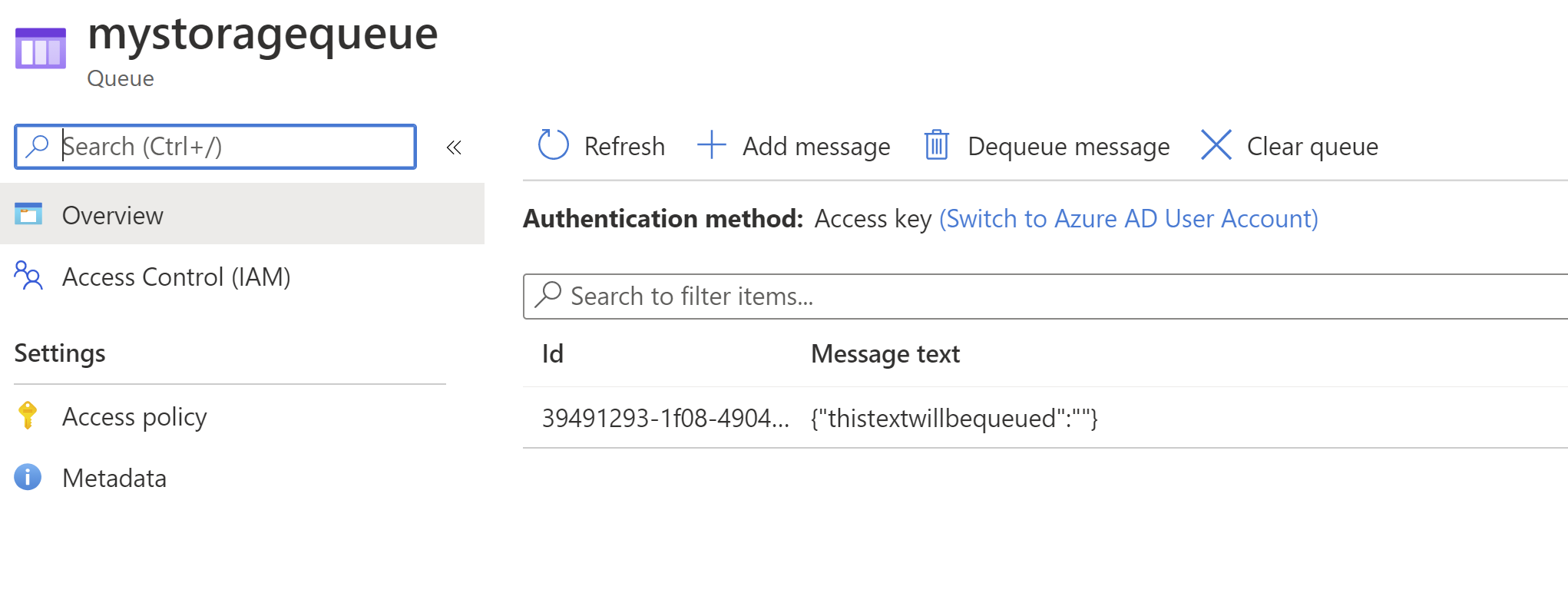Click the magnifier icon in filter box
The height and width of the screenshot is (603, 1568).
click(548, 295)
